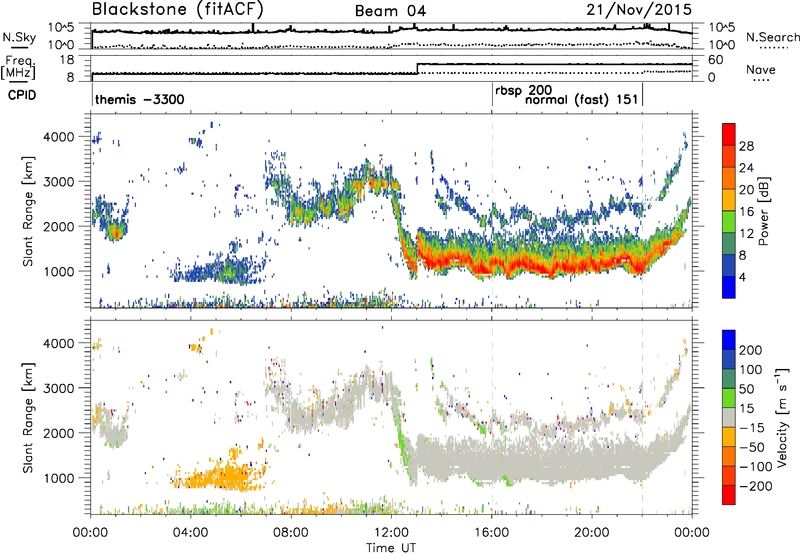Screen dimensions: 800x554
Task: Click the 'CPID' row label
Action: pyautogui.click(x=22, y=95)
